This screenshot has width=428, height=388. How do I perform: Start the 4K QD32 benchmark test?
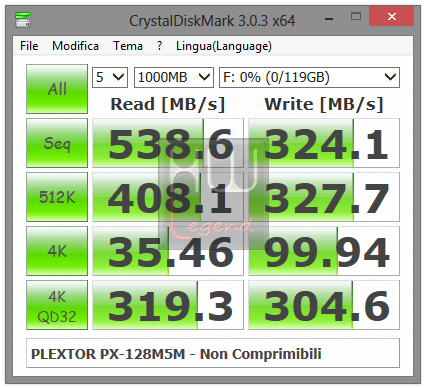[57, 305]
